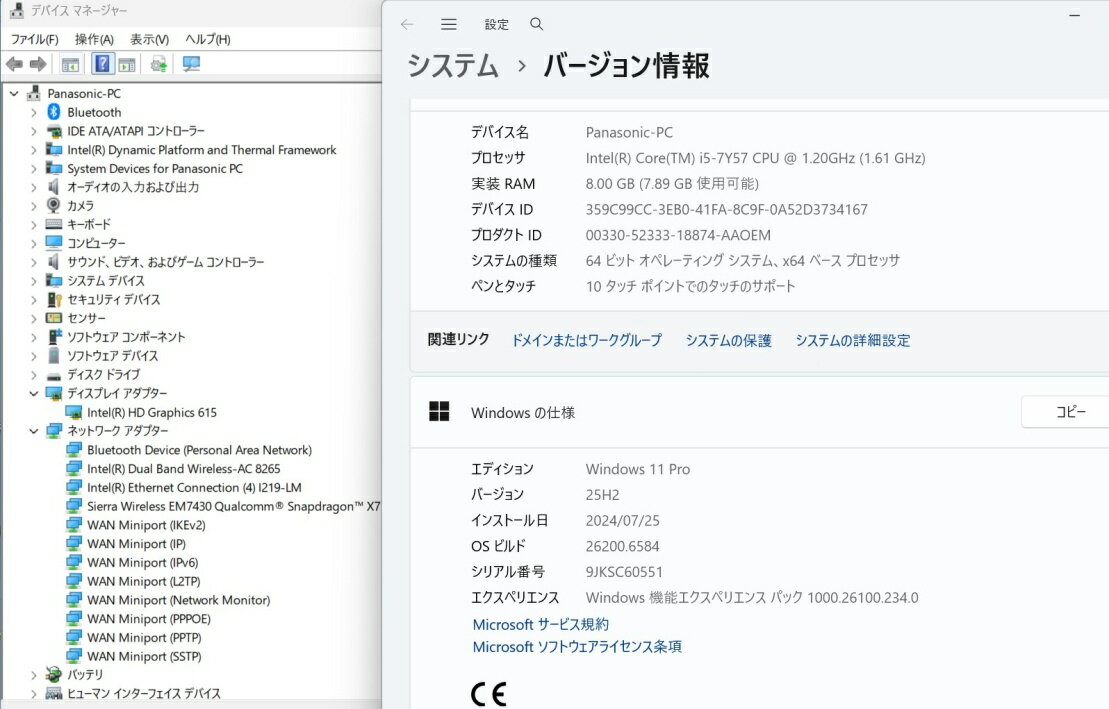This screenshot has width=1109, height=709.
Task: Toggle the console tree pane toolbar icon
Action: [x=70, y=64]
